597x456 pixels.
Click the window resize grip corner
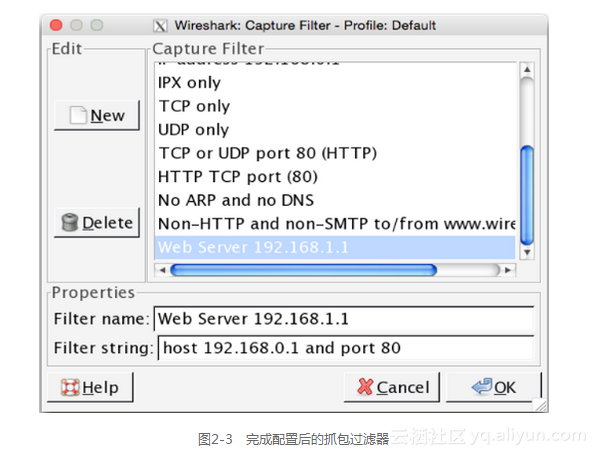(540, 405)
